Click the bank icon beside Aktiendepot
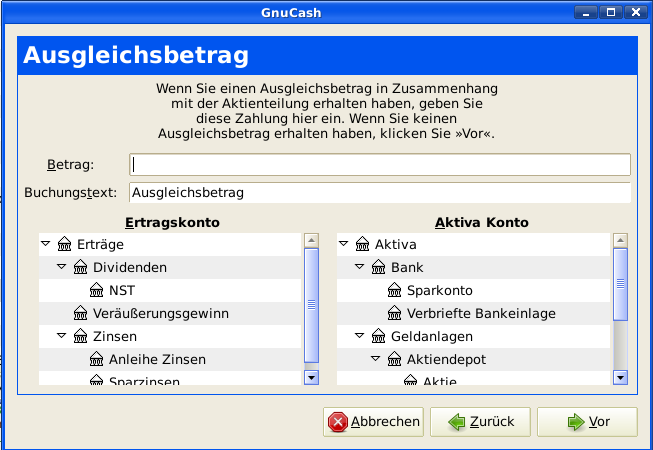 click(x=395, y=359)
